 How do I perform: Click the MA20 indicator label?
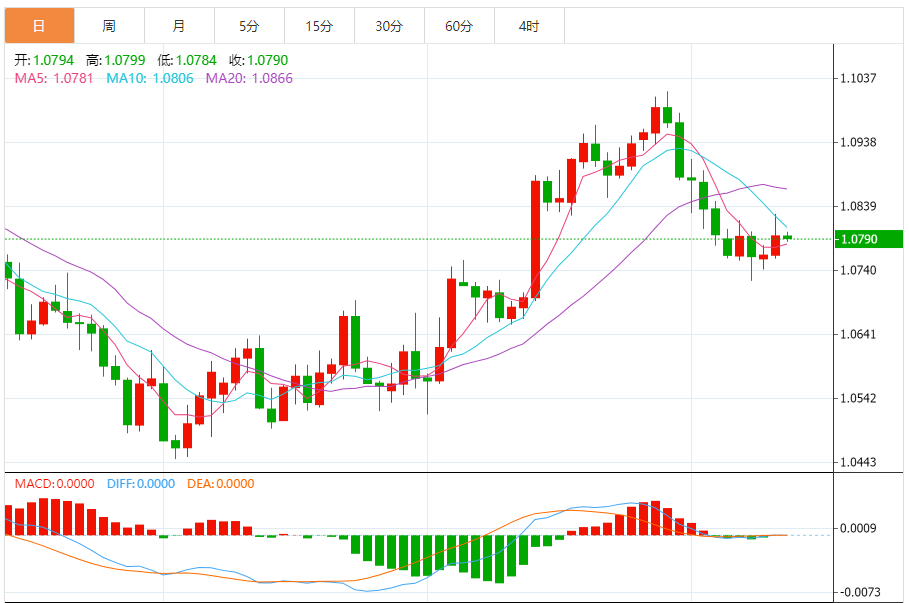[249, 78]
